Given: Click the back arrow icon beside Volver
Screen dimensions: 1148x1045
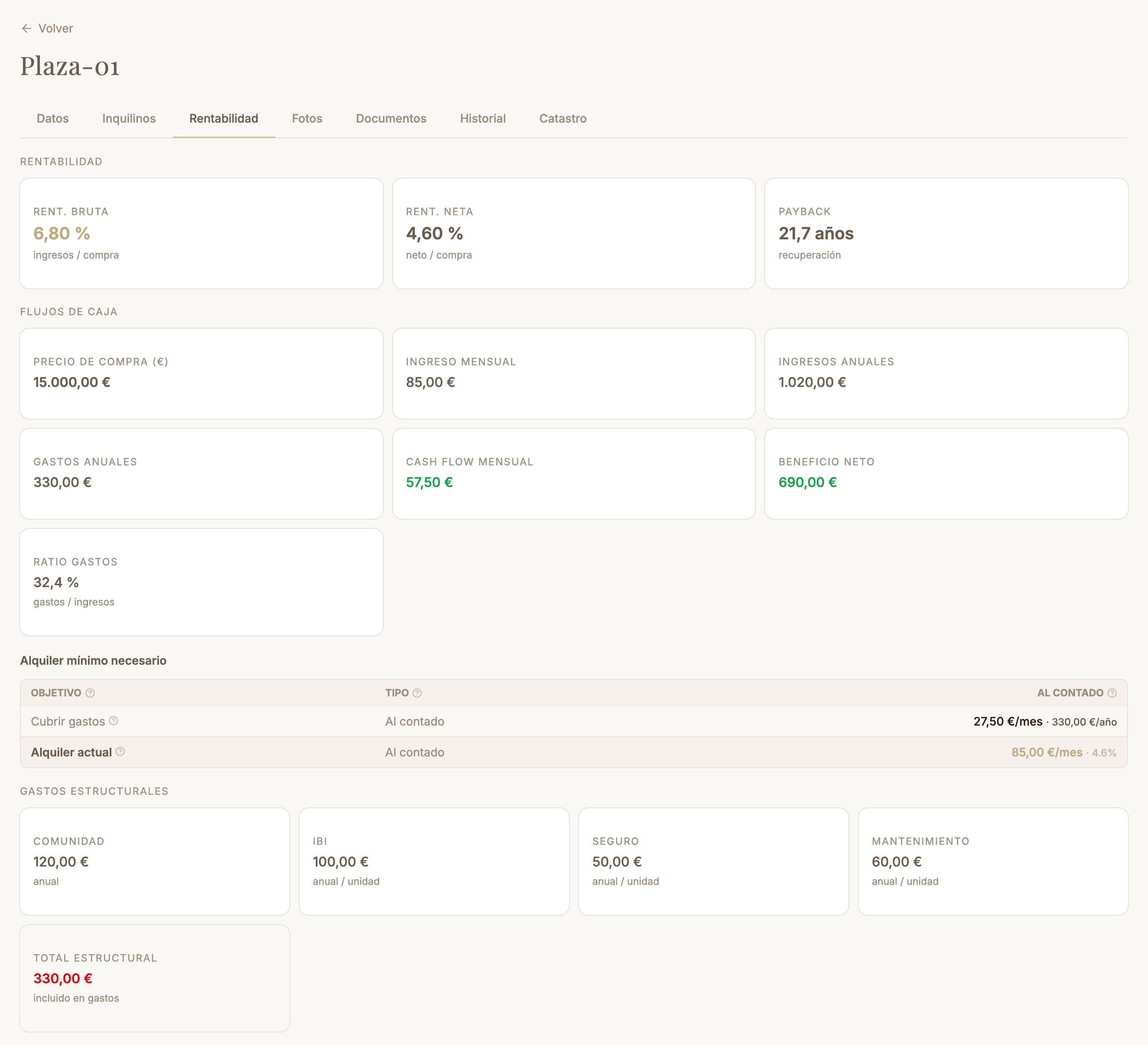Looking at the screenshot, I should tap(26, 28).
